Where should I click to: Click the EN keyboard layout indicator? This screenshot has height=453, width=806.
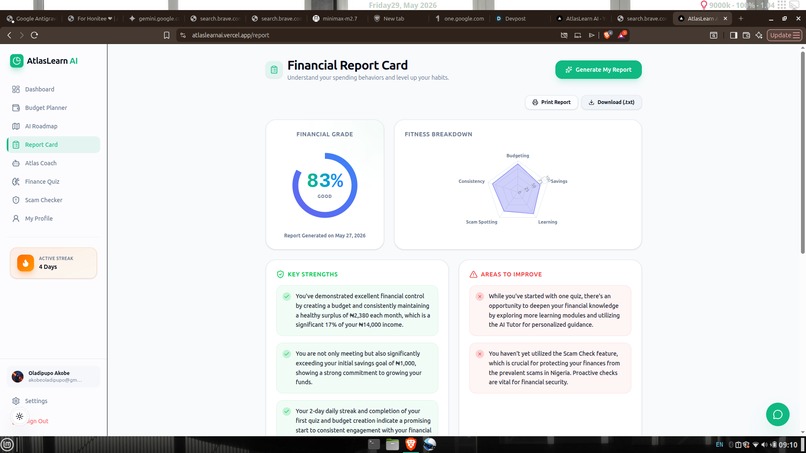(x=719, y=445)
